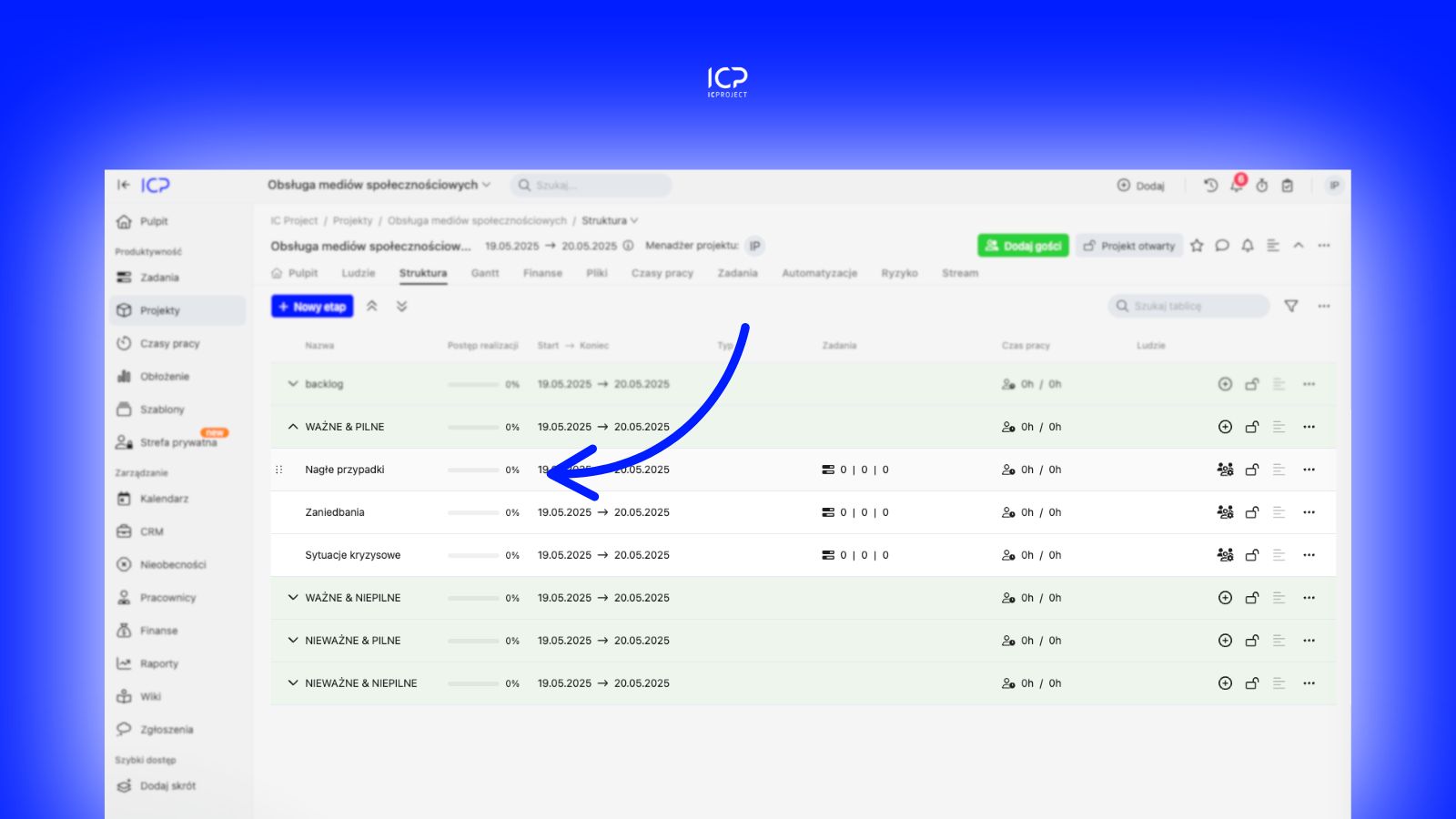Toggle lock on backlog stage row
Image resolution: width=1456 pixels, height=819 pixels.
(1252, 384)
